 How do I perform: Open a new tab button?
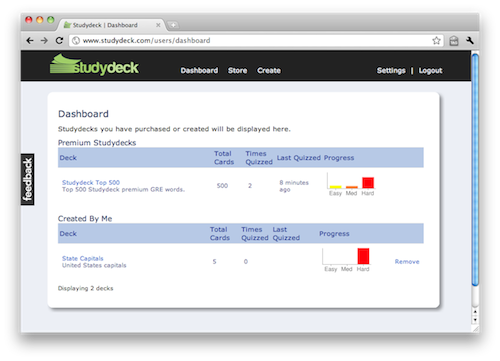pyautogui.click(x=173, y=25)
